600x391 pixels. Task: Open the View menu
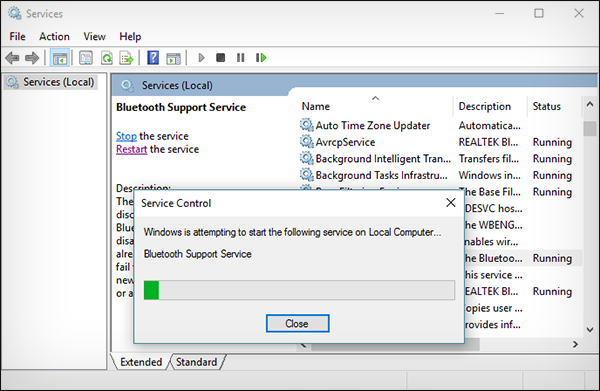(x=95, y=36)
